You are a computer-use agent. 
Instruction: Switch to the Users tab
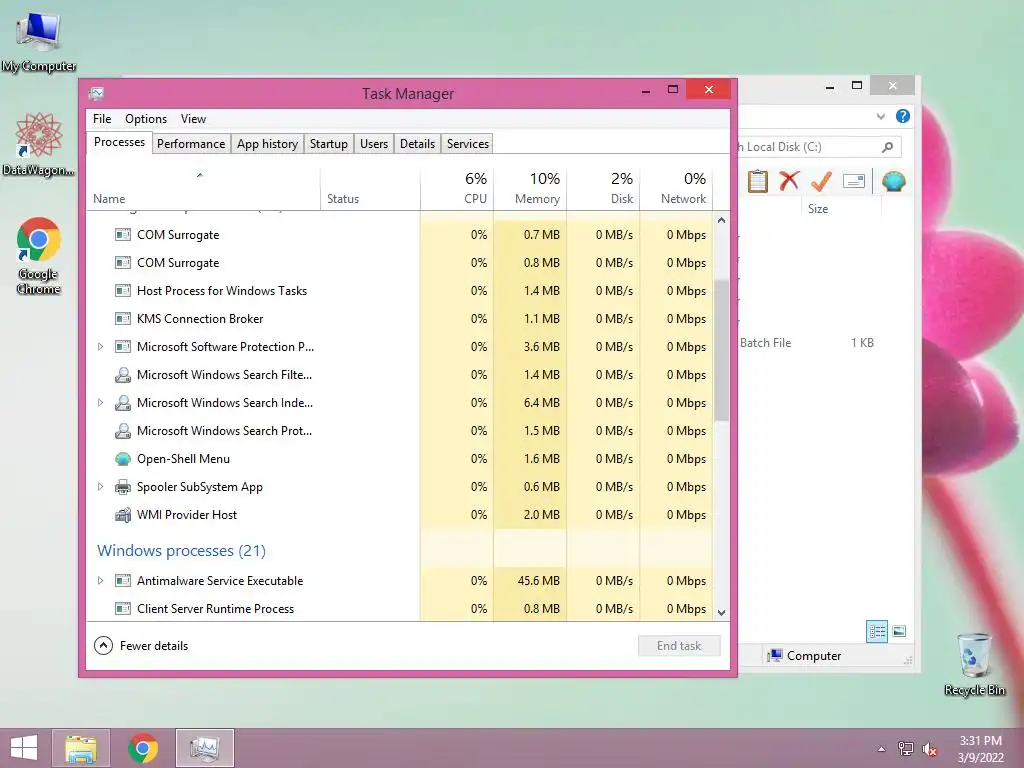[374, 144]
